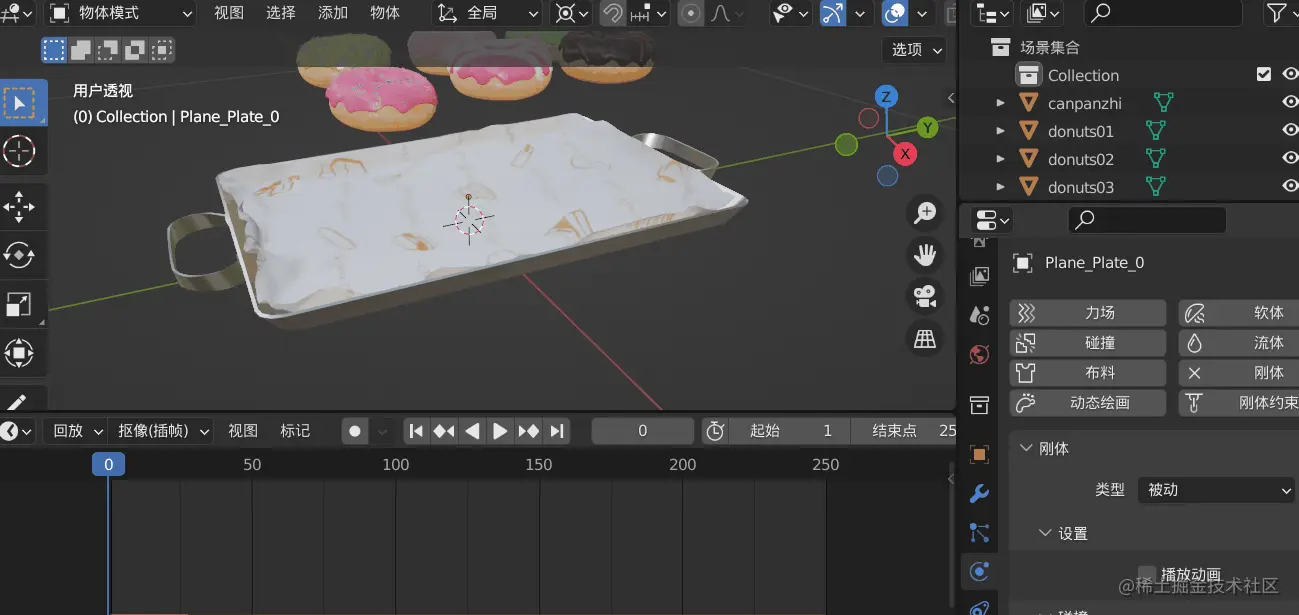Click perspective/orthographic grid icon
The height and width of the screenshot is (615, 1299).
tap(925, 339)
